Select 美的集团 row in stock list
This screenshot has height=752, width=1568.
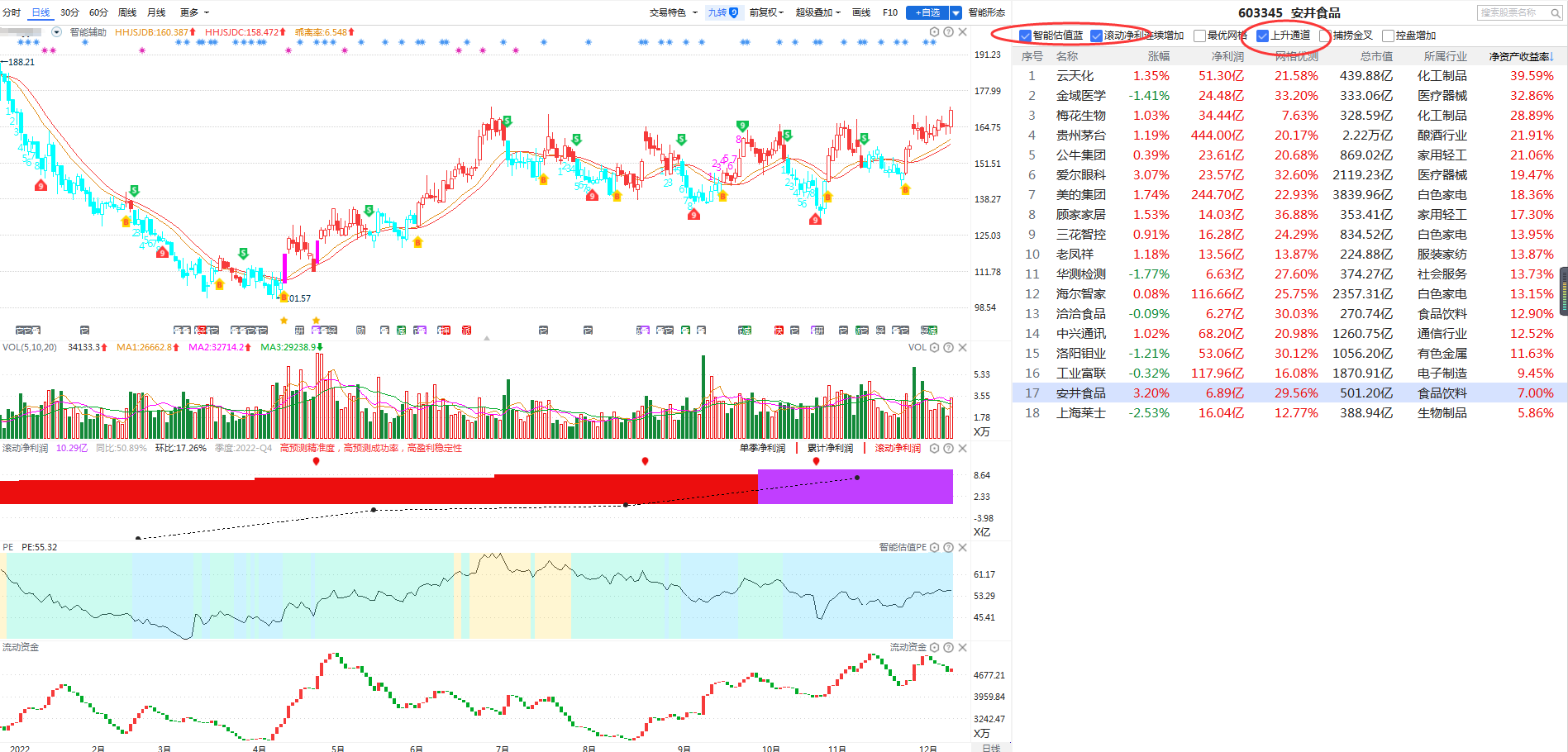coord(1289,195)
